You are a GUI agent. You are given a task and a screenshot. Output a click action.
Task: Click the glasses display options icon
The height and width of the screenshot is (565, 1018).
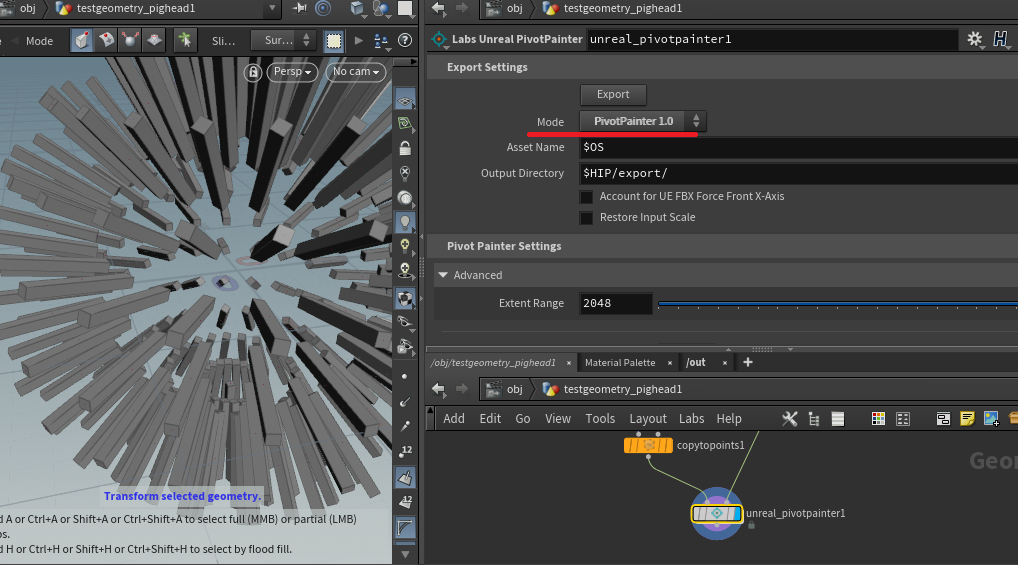[405, 323]
